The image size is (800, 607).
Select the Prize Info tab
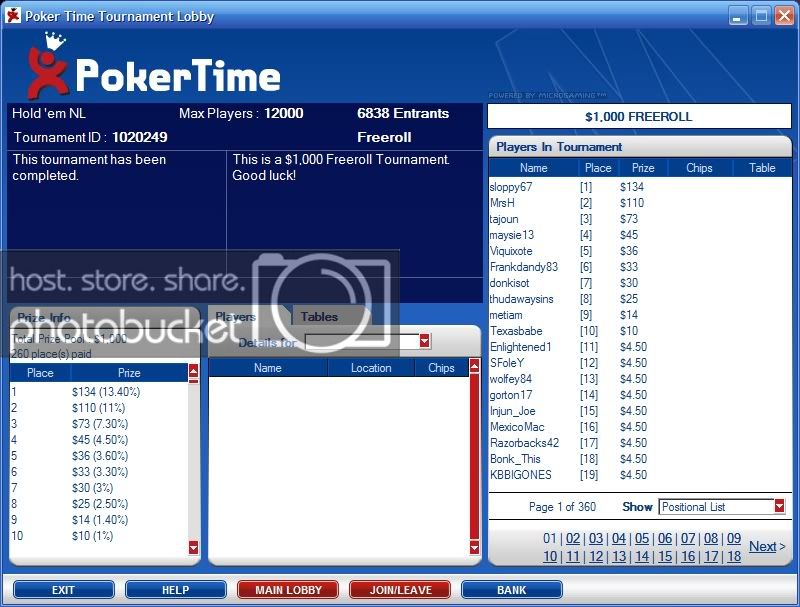(x=44, y=317)
